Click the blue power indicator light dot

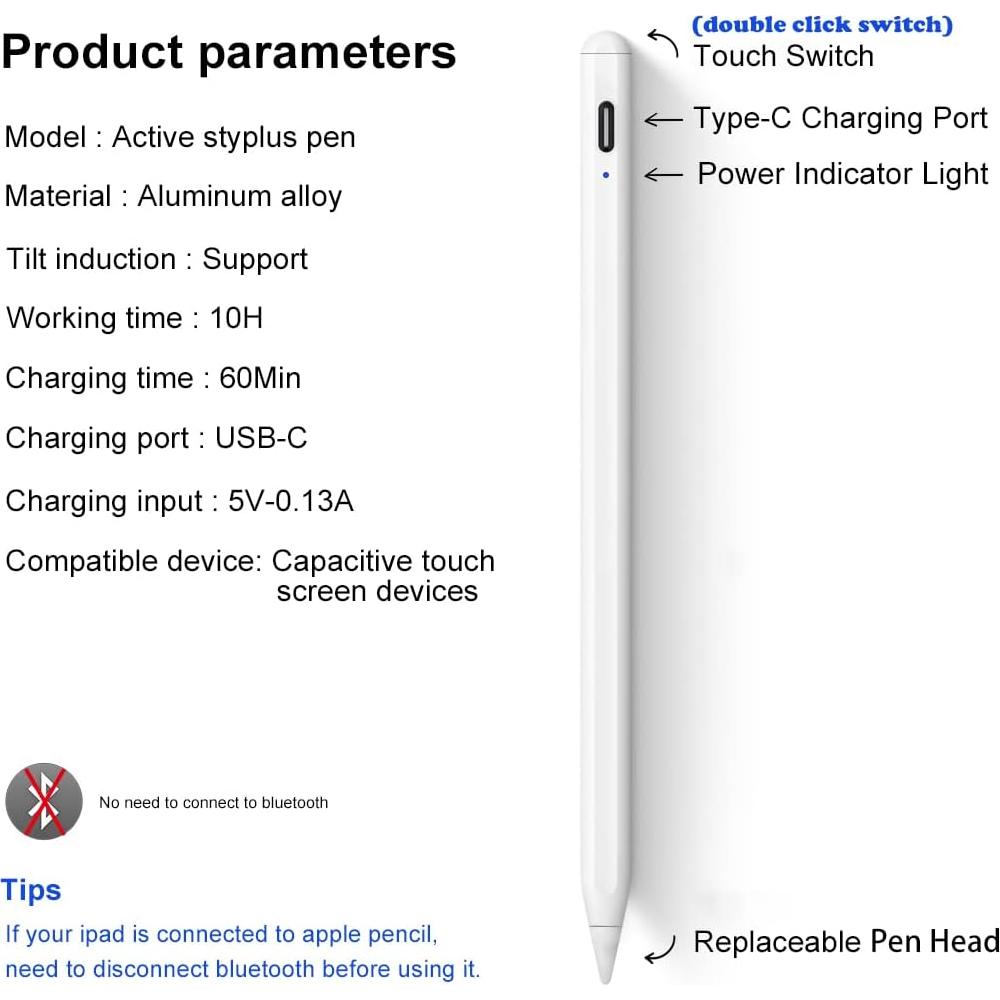[x=606, y=174]
